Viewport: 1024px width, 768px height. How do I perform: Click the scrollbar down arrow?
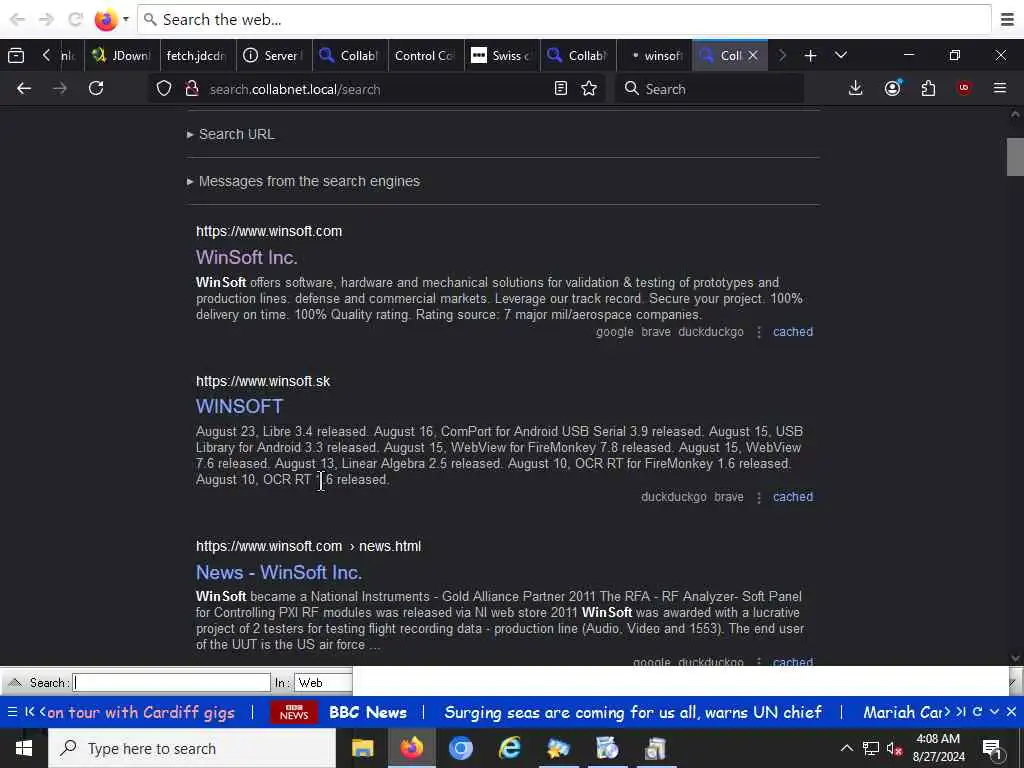point(1015,658)
